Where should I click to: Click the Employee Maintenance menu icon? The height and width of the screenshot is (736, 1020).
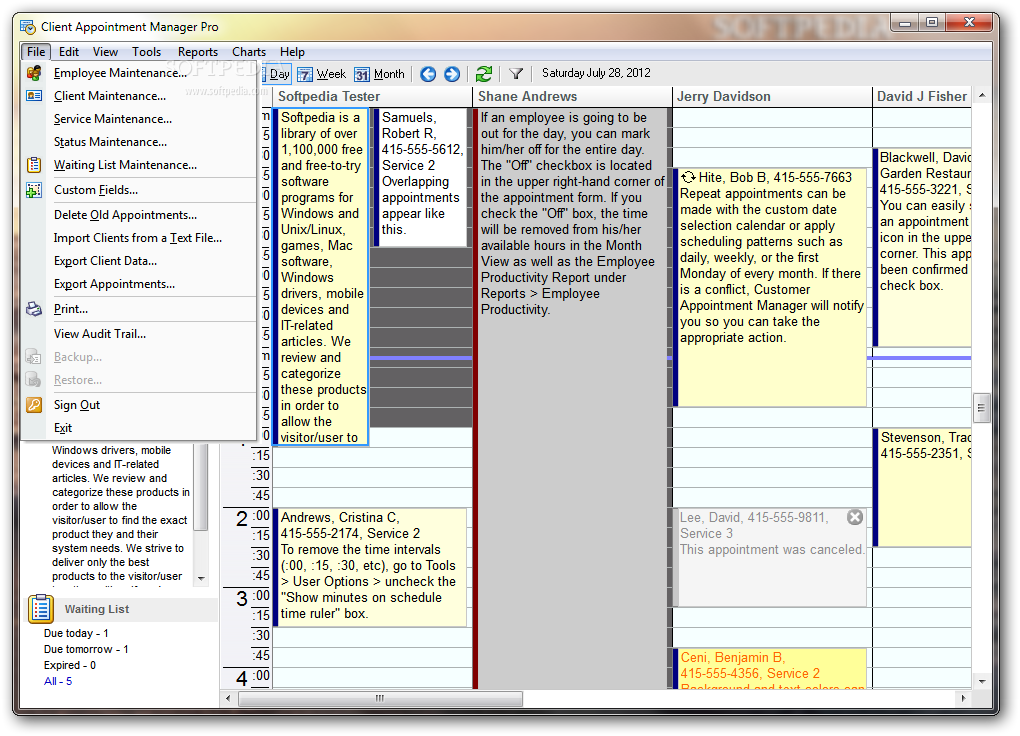[x=34, y=73]
